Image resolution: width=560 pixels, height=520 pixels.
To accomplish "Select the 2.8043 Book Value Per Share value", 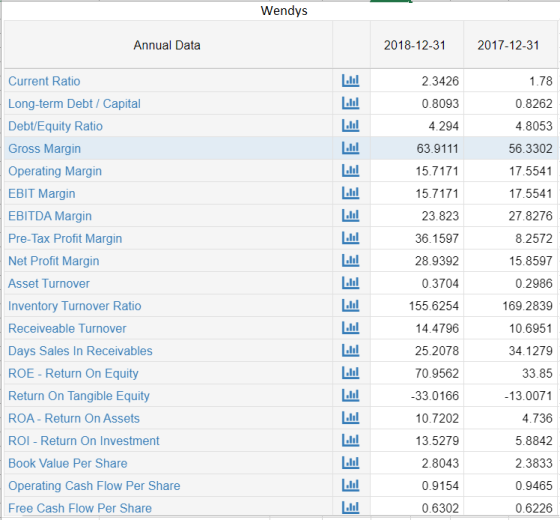I will (440, 463).
